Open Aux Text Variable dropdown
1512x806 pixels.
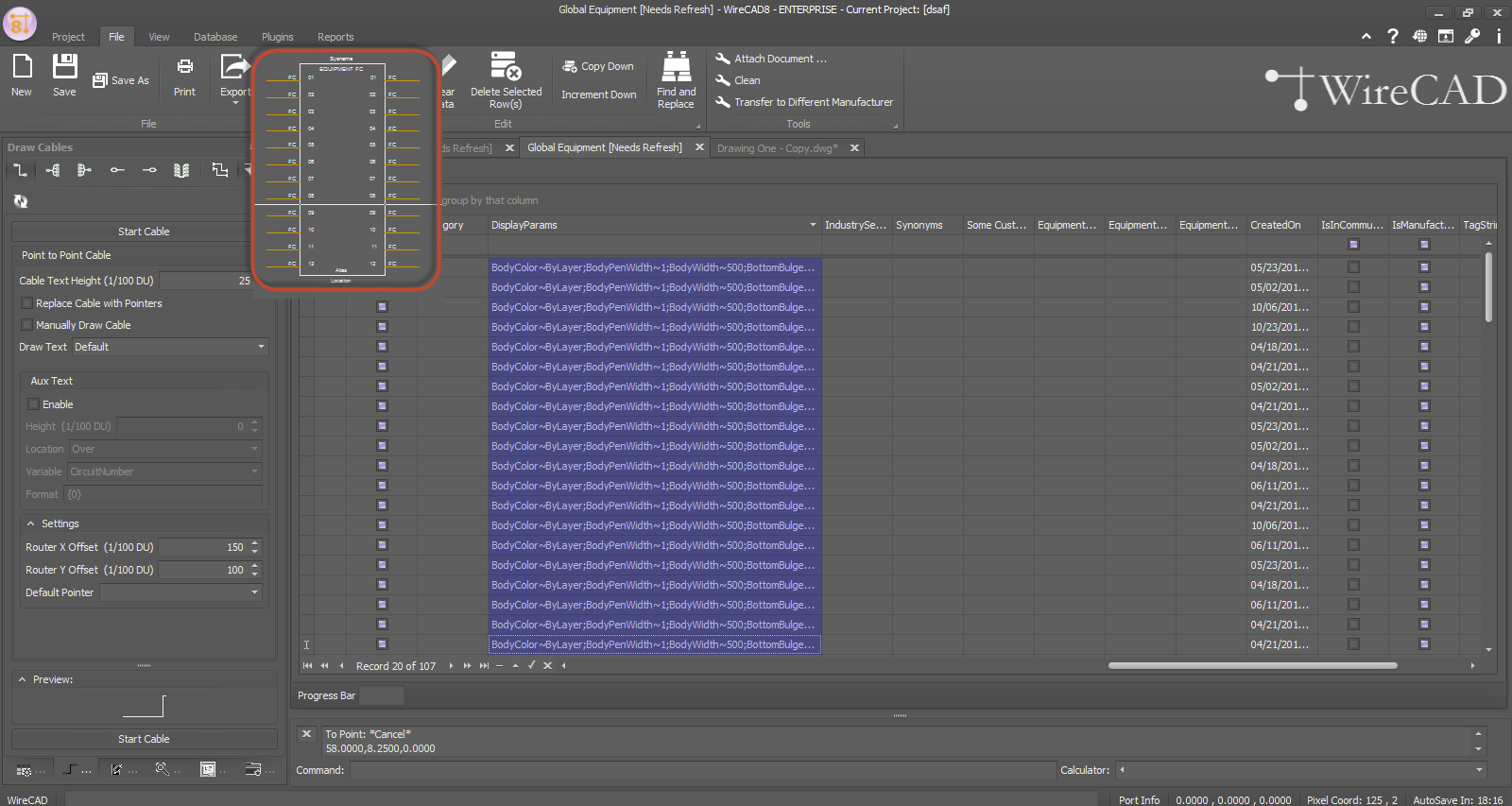[x=255, y=472]
